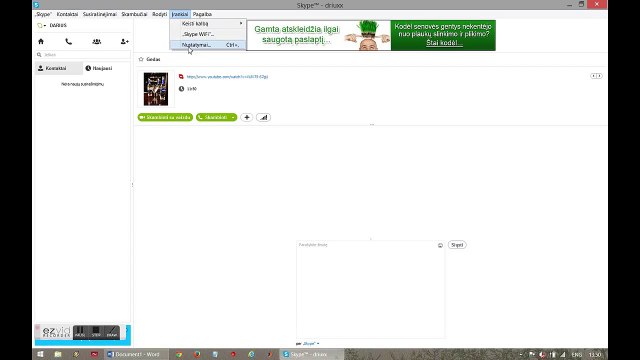Click the volume icon in system tray
This screenshot has height=360, width=640.
542,355
